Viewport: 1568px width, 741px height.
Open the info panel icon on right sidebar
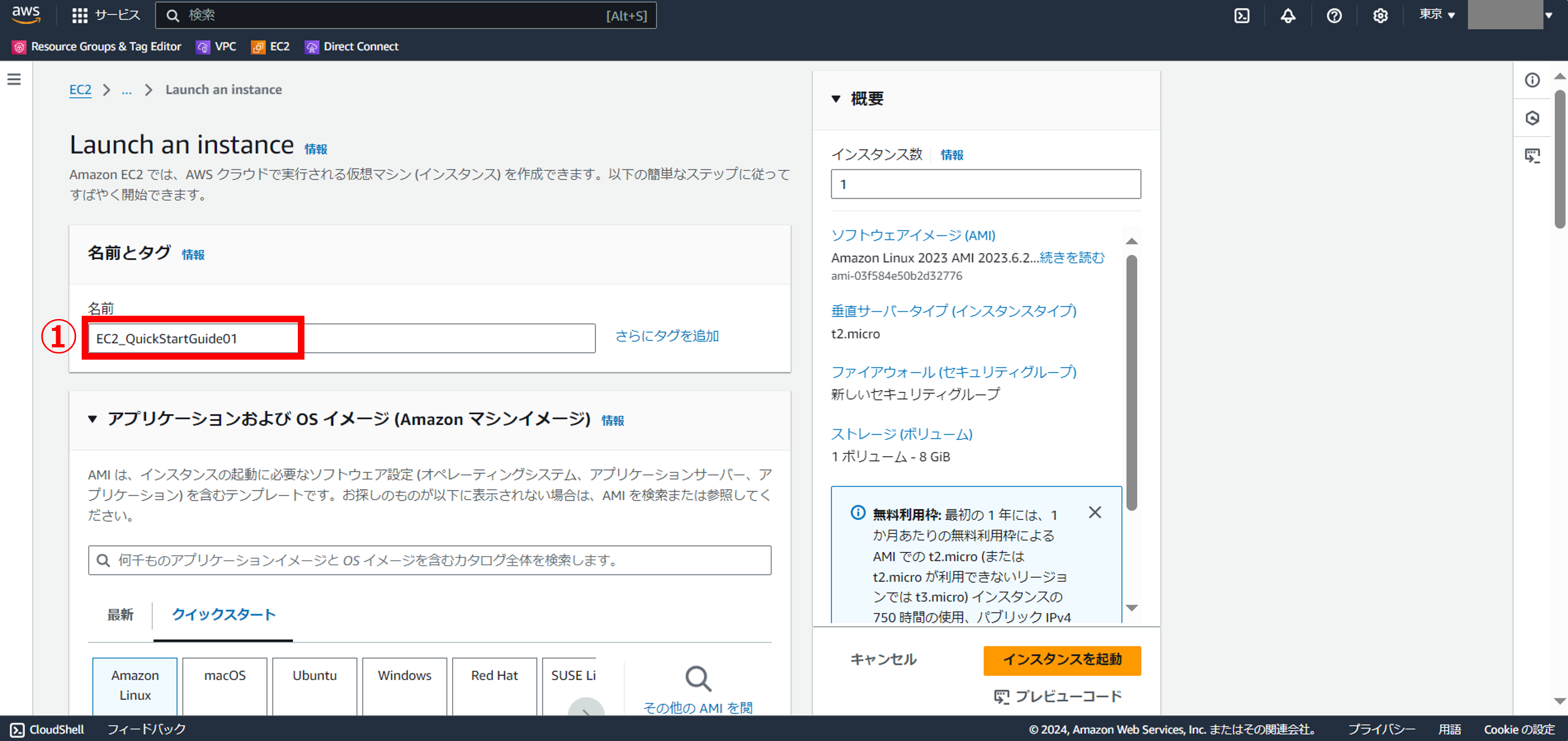[1532, 80]
